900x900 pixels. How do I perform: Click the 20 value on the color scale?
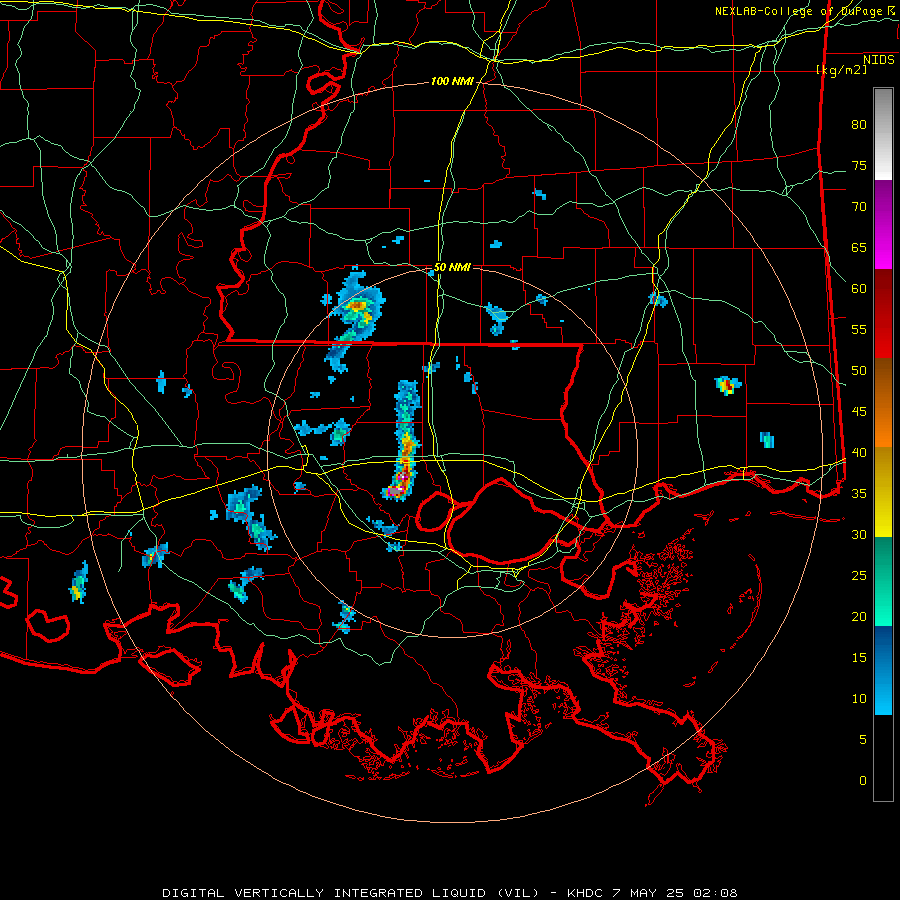[859, 616]
